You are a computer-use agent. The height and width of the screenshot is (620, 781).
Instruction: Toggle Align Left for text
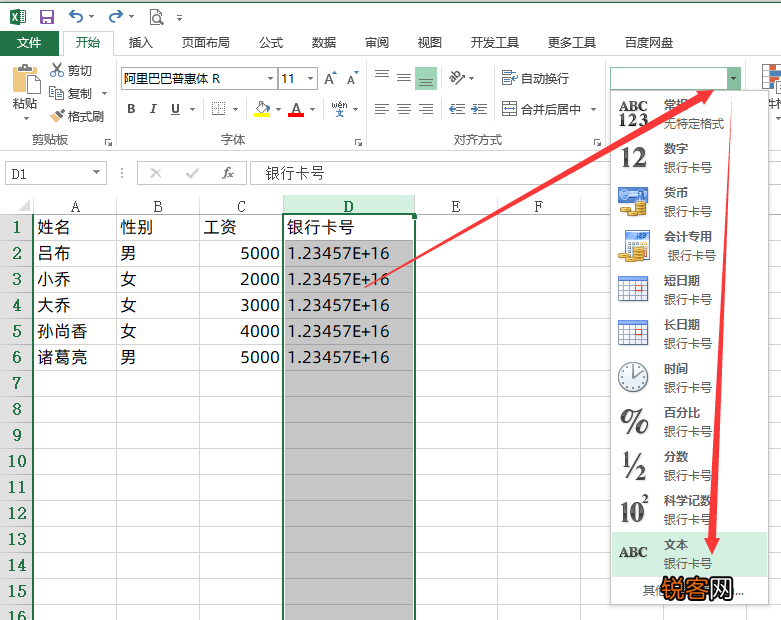(382, 109)
